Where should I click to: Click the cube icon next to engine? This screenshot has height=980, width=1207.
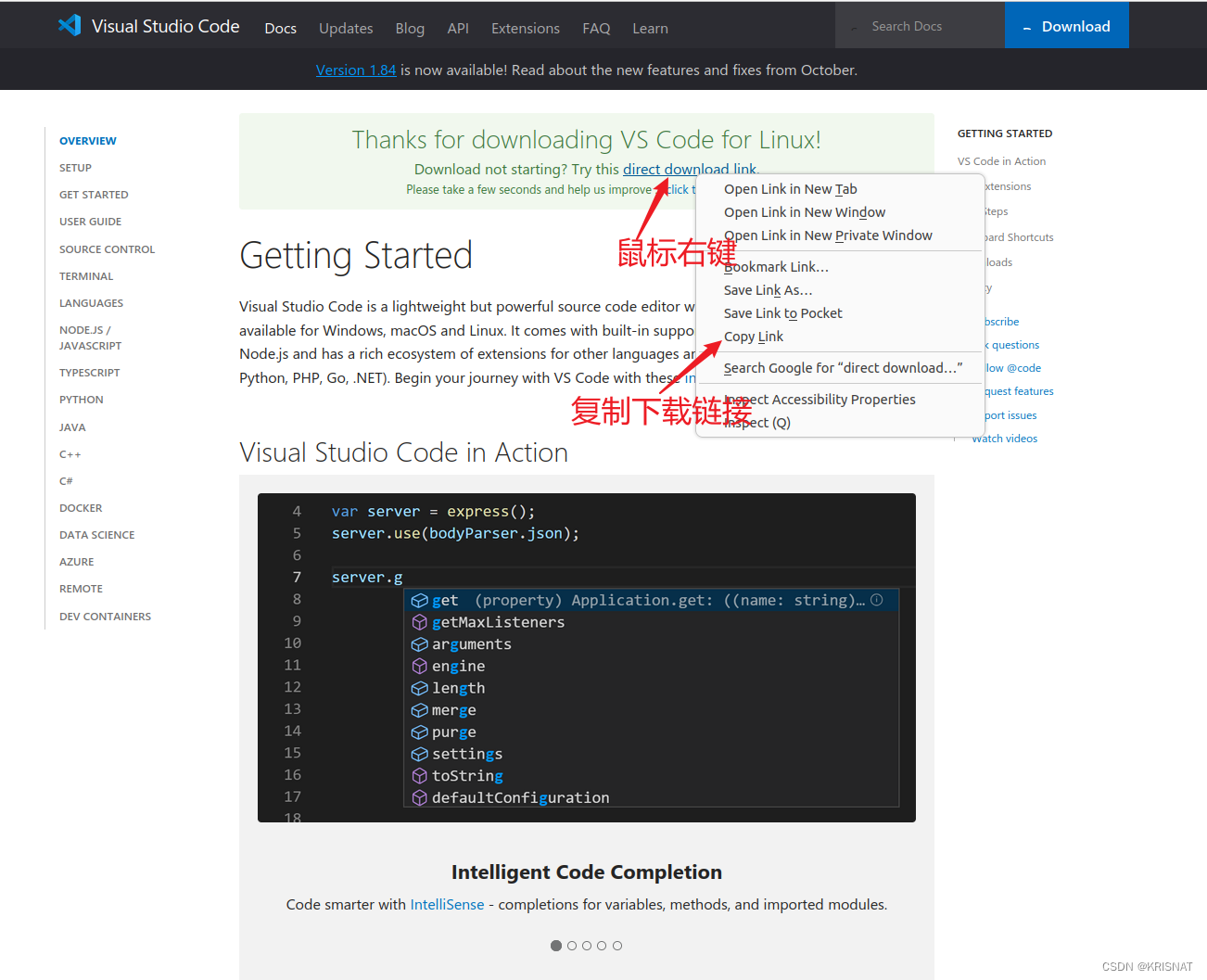pyautogui.click(x=420, y=666)
